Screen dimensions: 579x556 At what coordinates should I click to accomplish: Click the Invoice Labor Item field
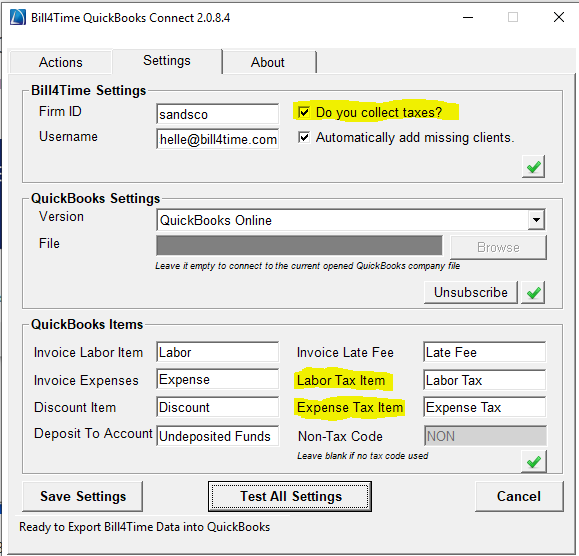(217, 352)
